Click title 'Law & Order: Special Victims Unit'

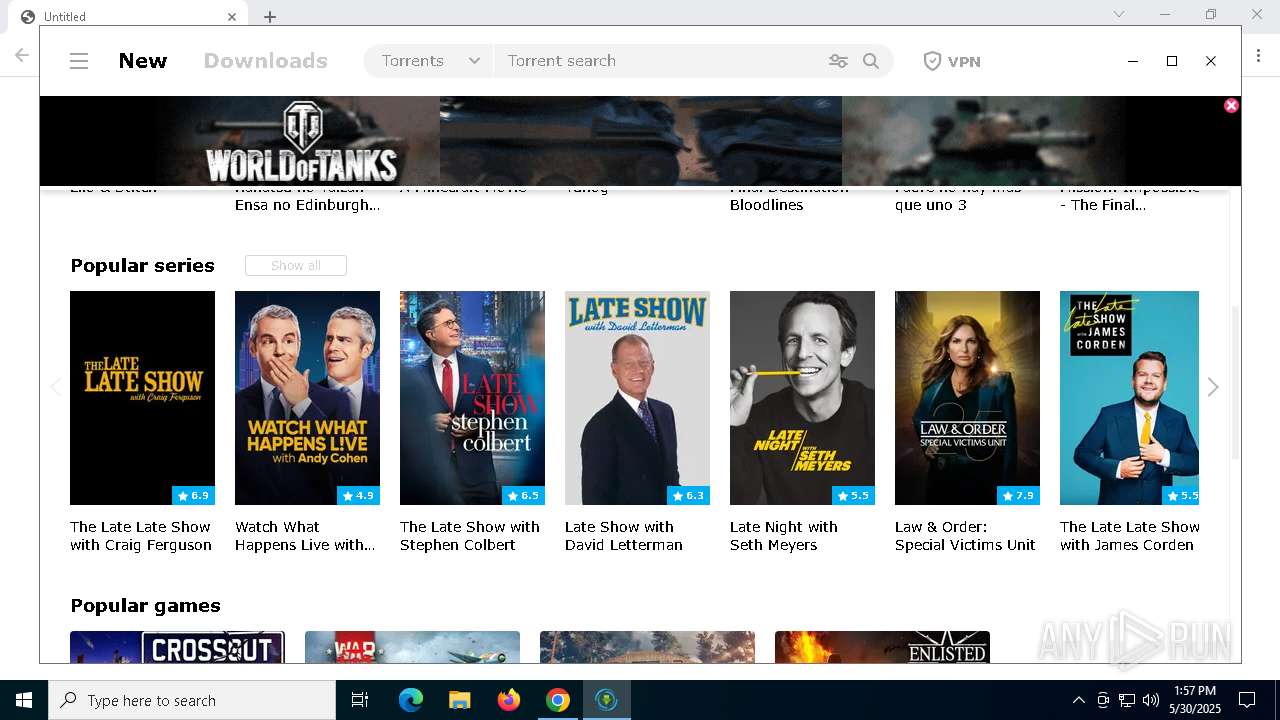coord(965,536)
